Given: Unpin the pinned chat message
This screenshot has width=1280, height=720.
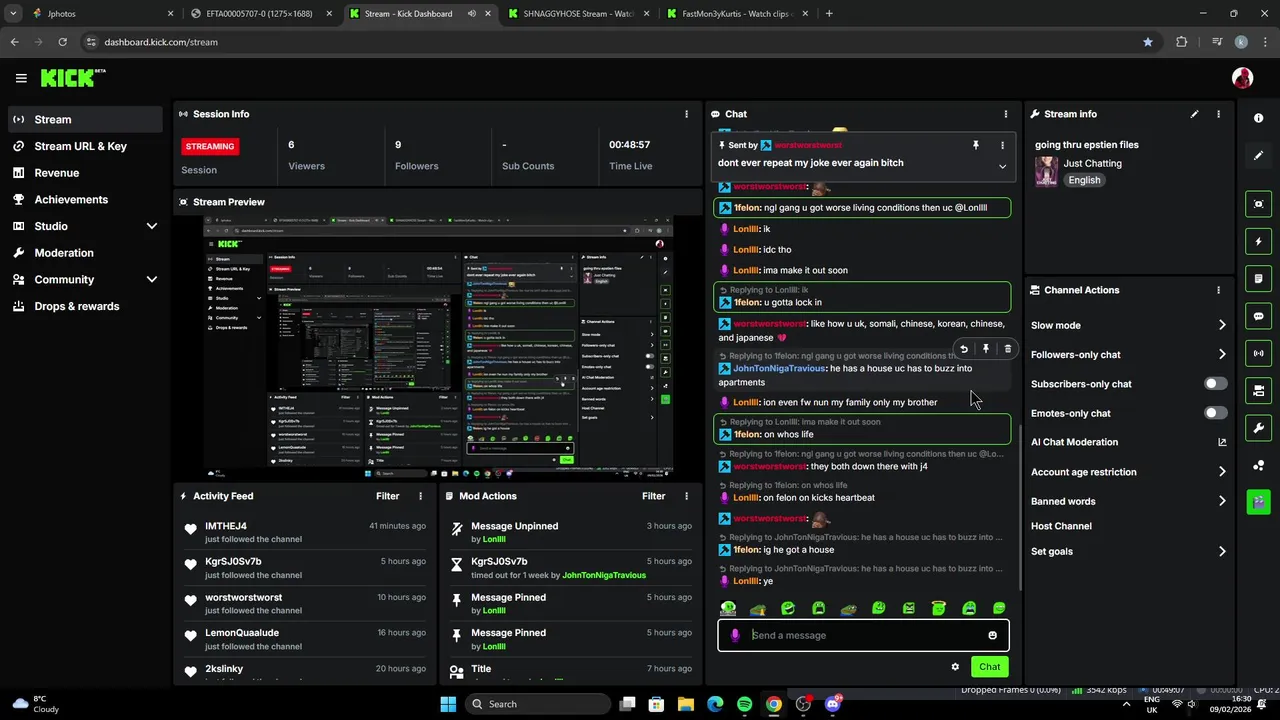Looking at the screenshot, I should coord(976,145).
